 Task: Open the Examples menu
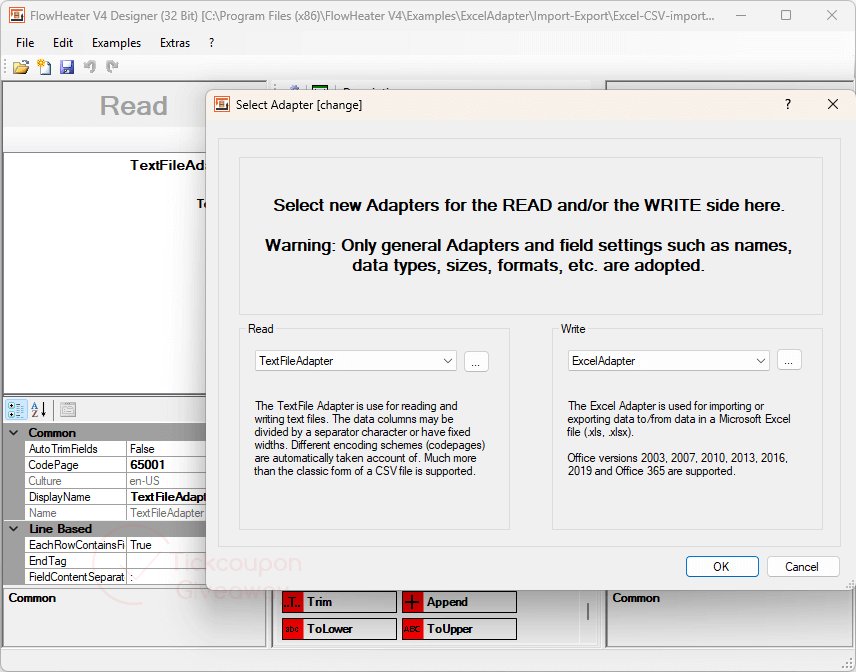[116, 43]
